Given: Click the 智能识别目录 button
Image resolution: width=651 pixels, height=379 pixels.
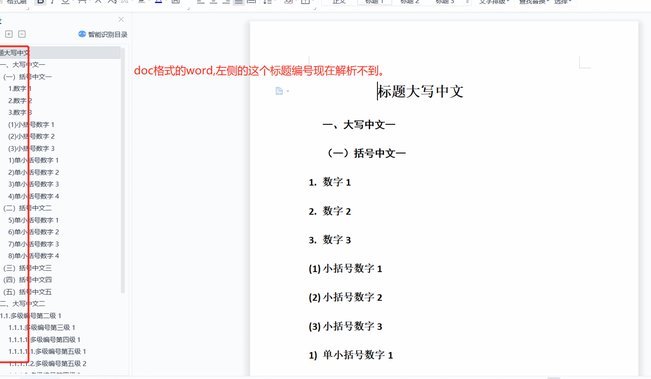Looking at the screenshot, I should (103, 34).
